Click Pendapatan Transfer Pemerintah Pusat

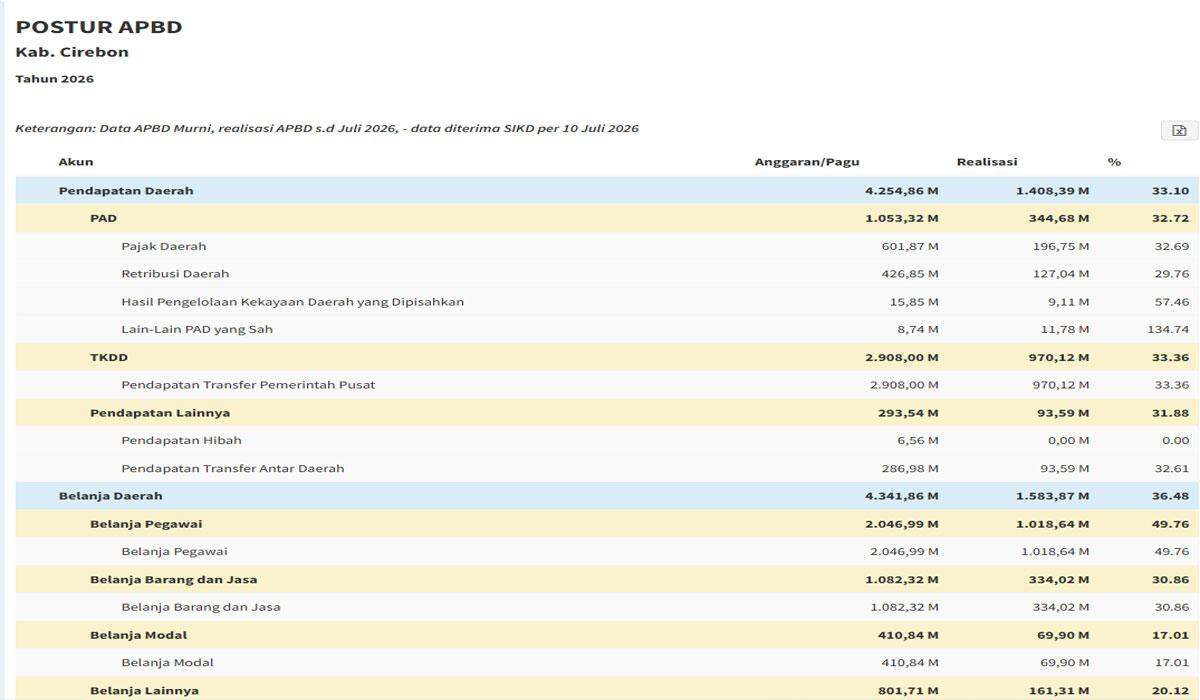tap(248, 385)
